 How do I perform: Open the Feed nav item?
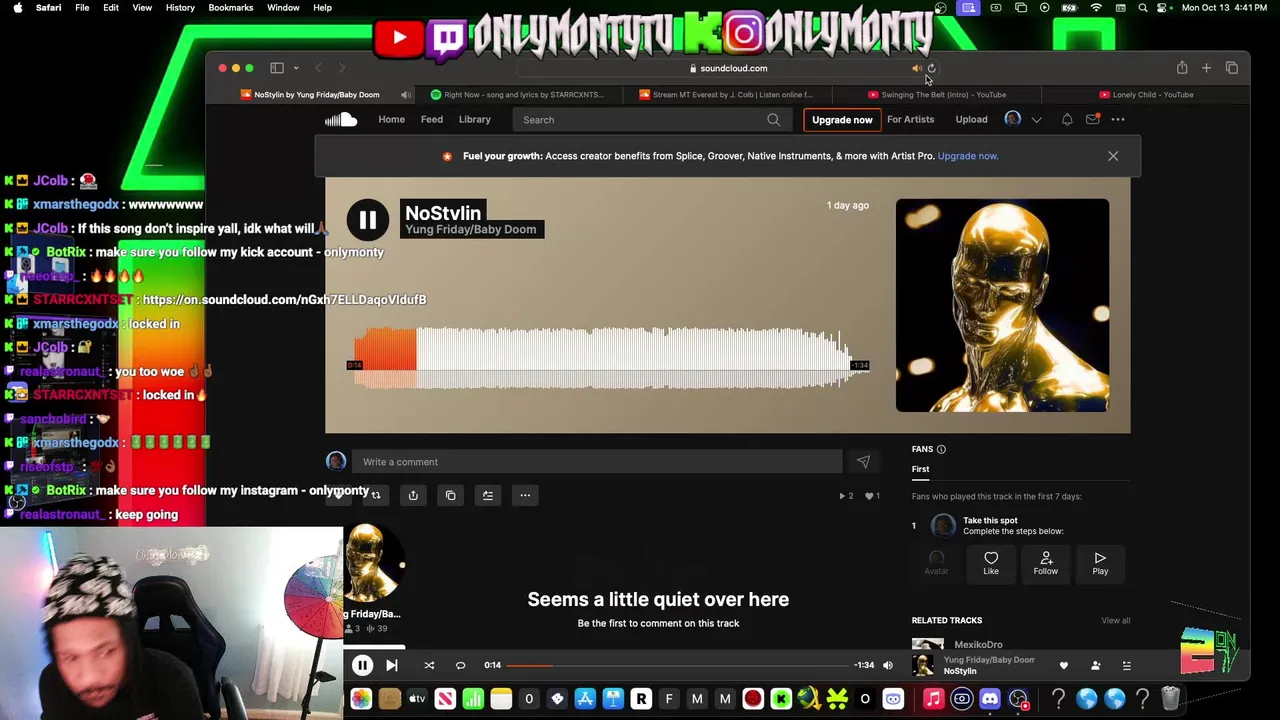432,119
